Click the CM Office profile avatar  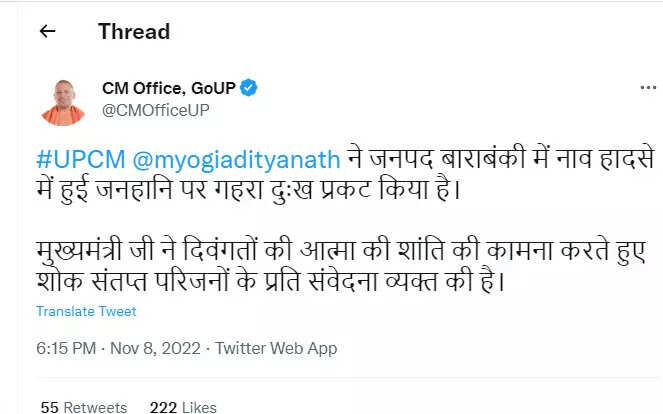coord(62,100)
